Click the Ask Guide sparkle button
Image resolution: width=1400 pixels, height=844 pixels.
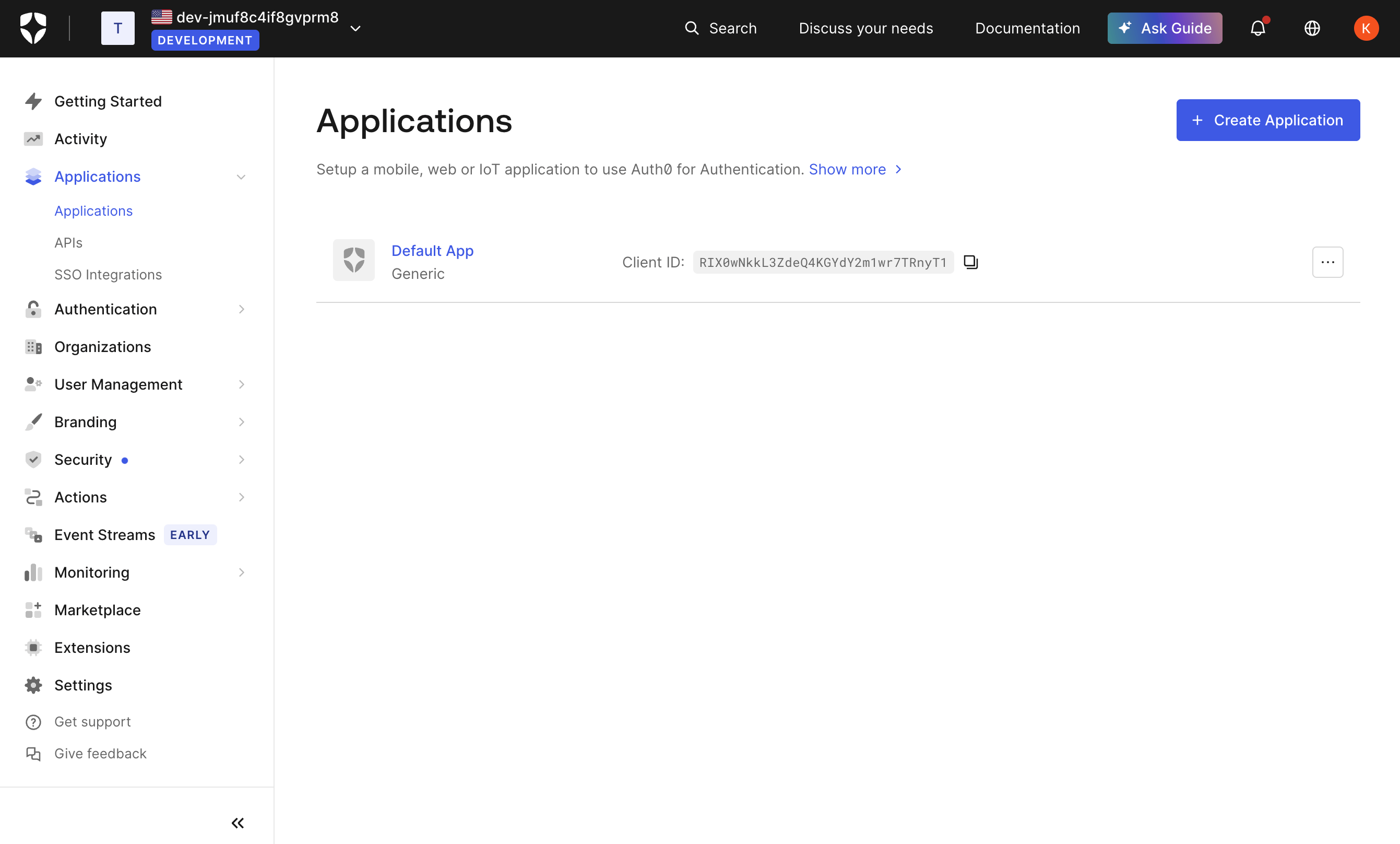click(1164, 28)
